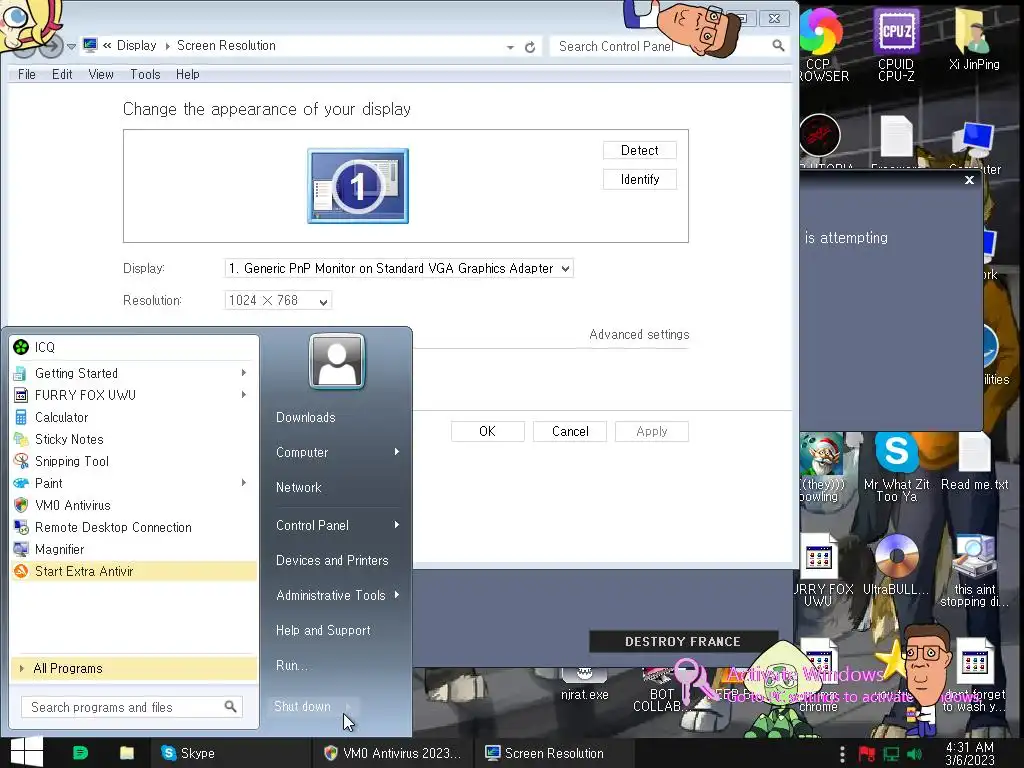The width and height of the screenshot is (1024, 768).
Task: Open Mr What Zit Too Ya Skype icon
Action: pos(896,466)
